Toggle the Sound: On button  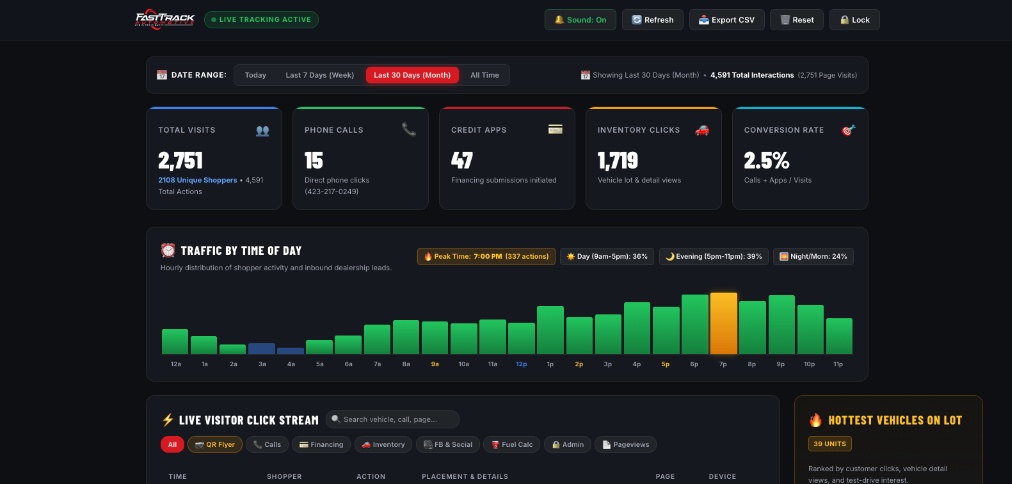[x=580, y=19]
